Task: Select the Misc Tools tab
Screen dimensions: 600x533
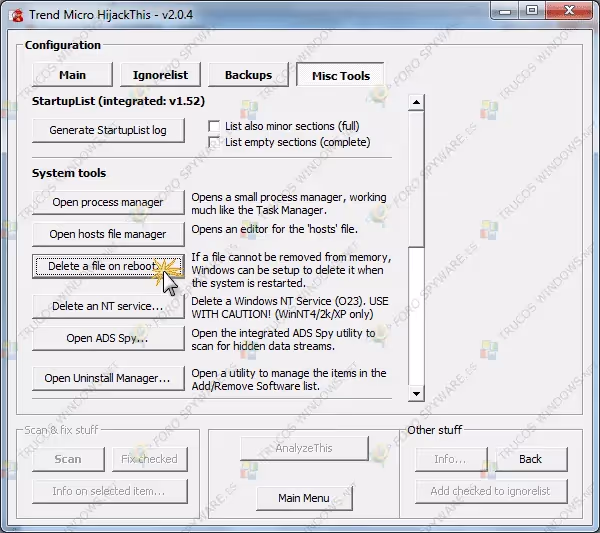Action: pyautogui.click(x=341, y=75)
